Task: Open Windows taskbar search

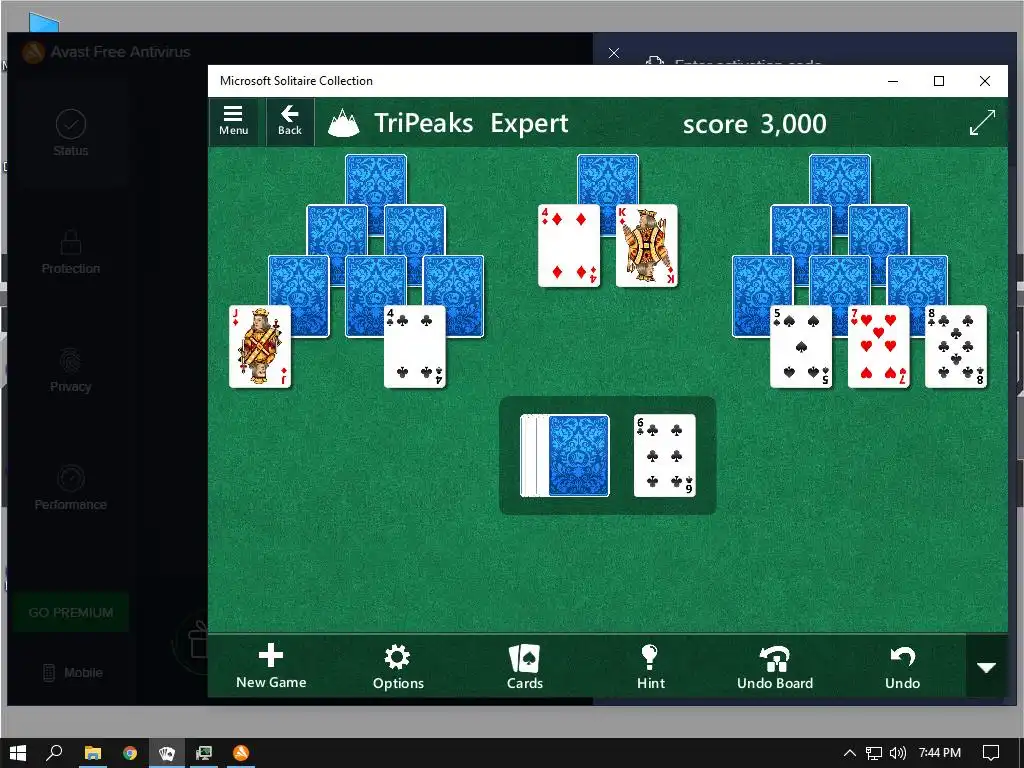Action: pyautogui.click(x=54, y=753)
